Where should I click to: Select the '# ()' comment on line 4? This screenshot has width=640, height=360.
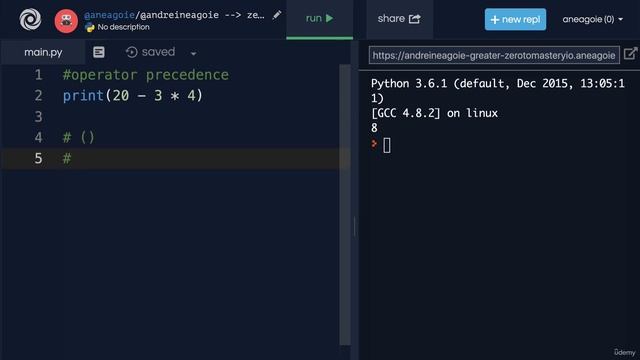click(78, 138)
